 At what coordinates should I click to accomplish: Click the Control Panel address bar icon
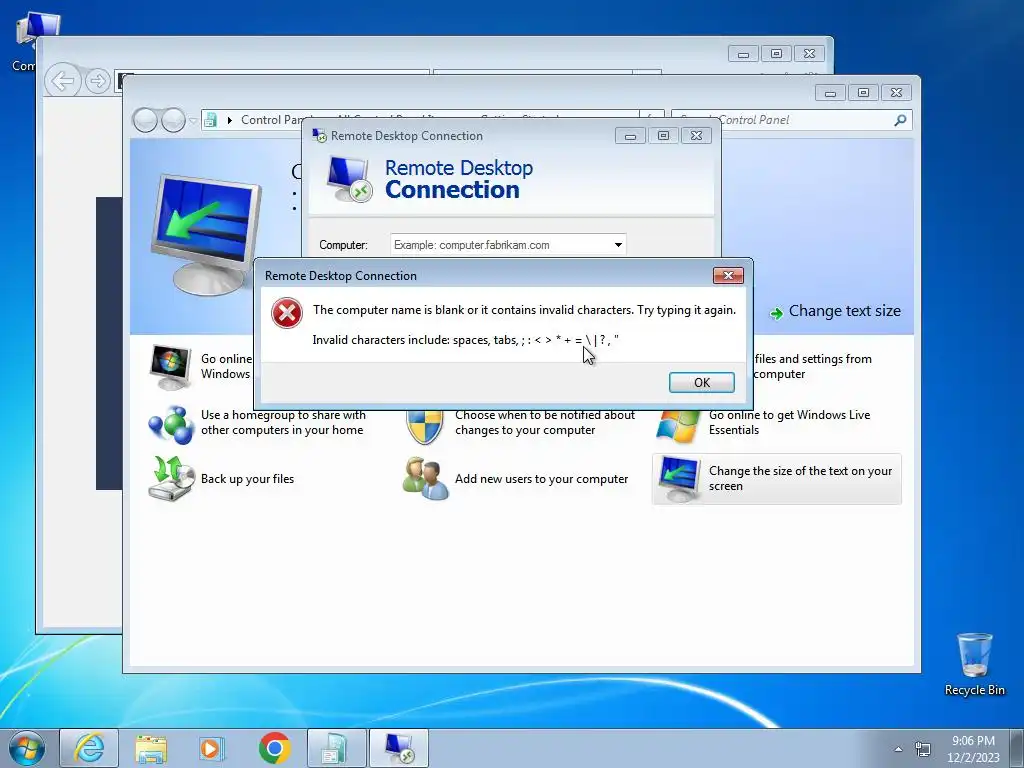210,120
